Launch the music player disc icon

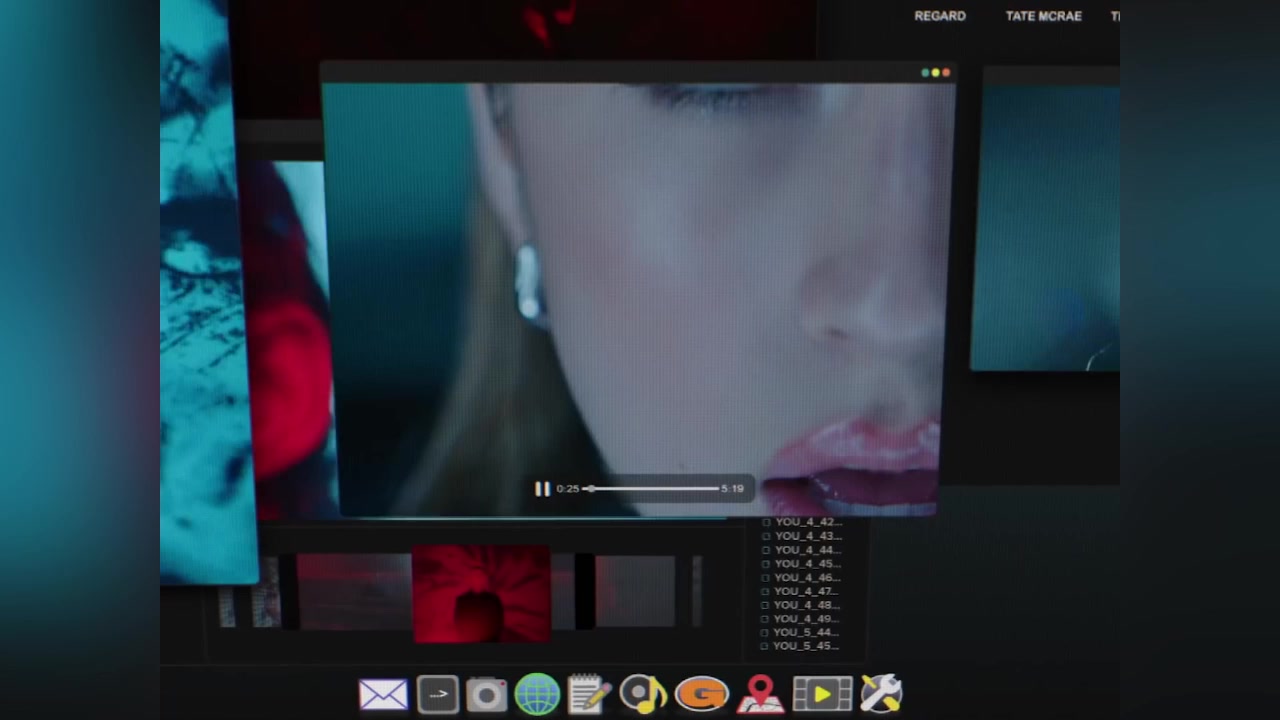(x=643, y=694)
